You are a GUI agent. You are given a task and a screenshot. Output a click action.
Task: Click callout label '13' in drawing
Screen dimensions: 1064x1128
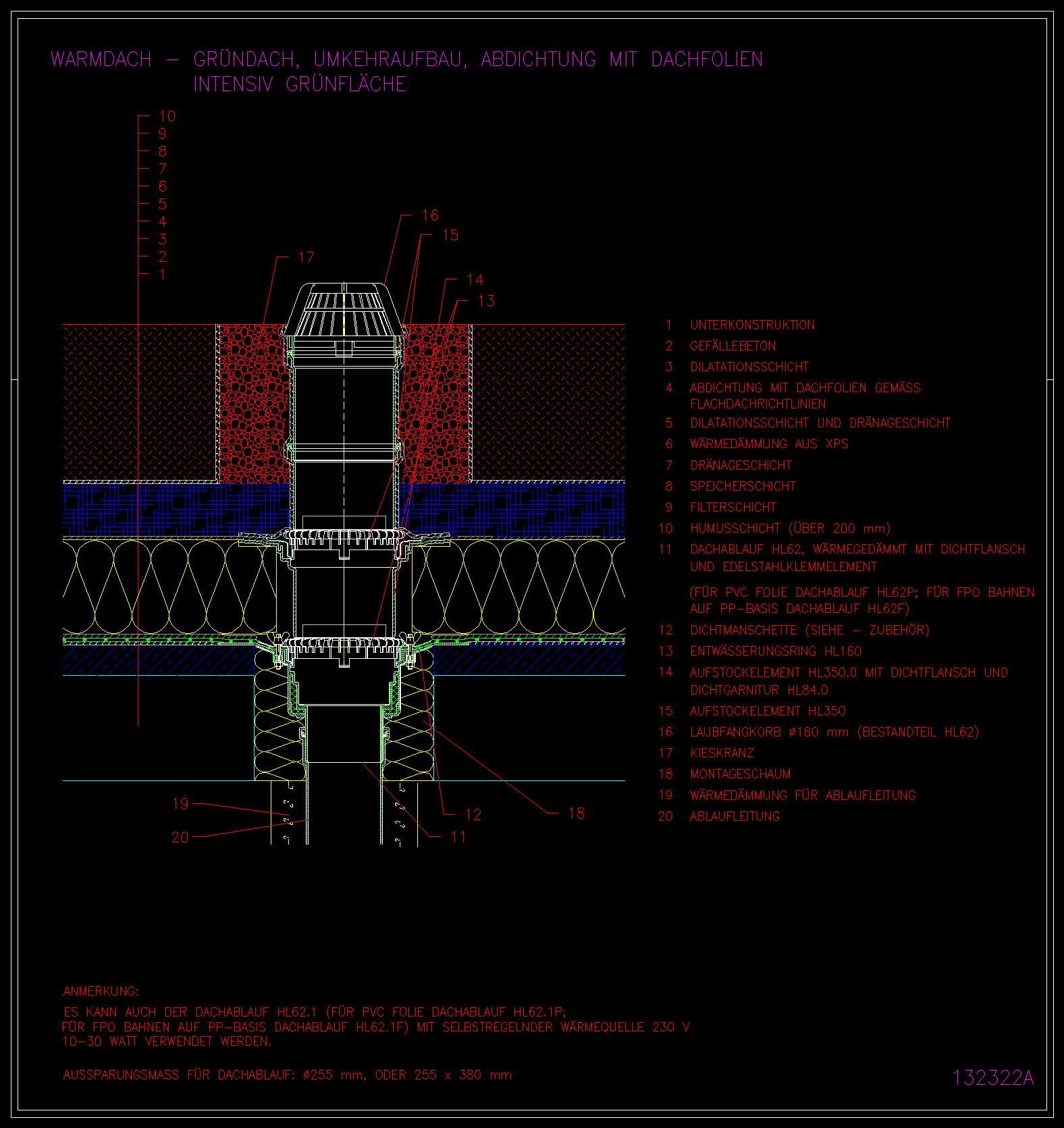[x=486, y=300]
